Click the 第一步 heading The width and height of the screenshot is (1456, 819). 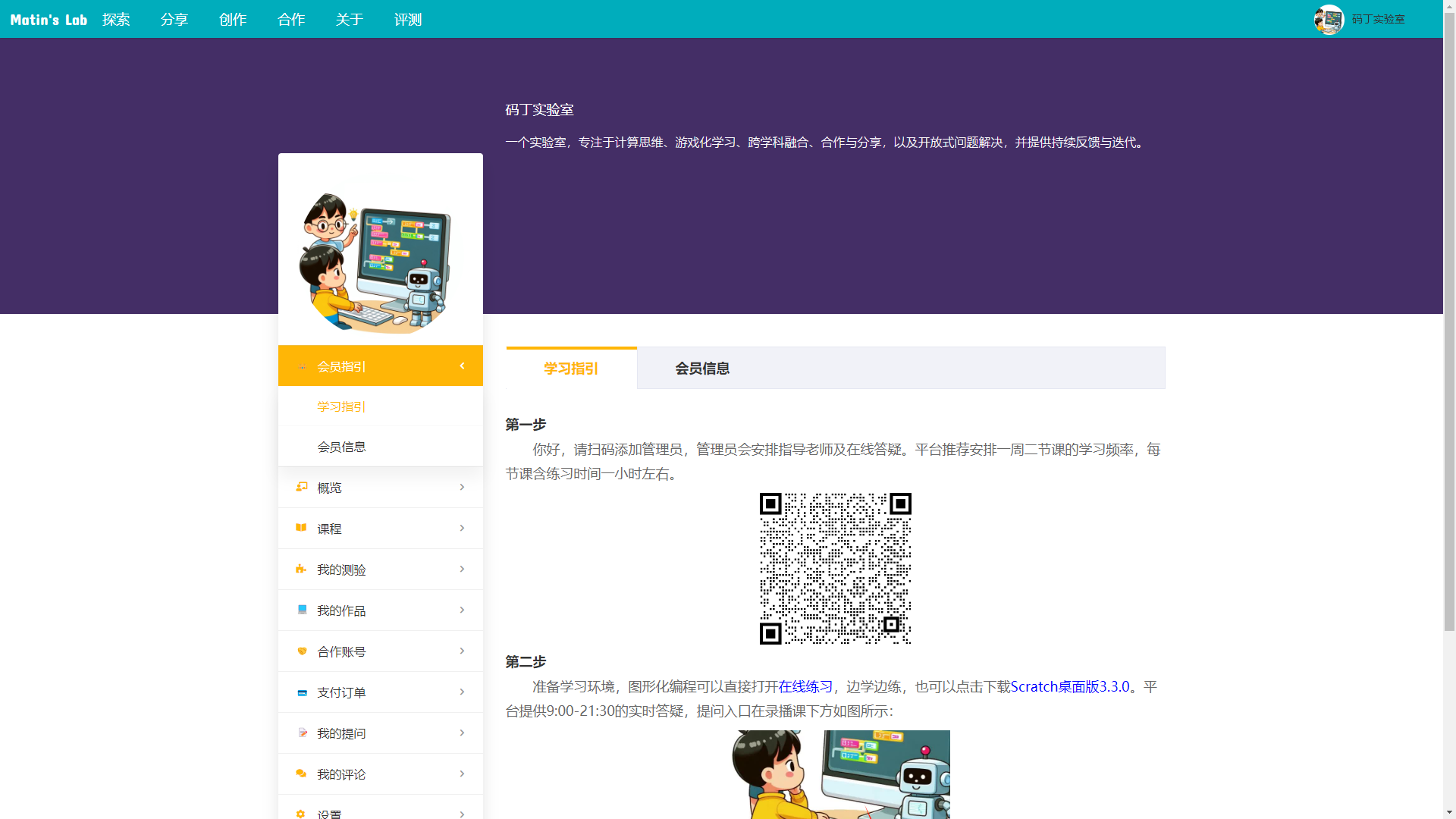[526, 425]
